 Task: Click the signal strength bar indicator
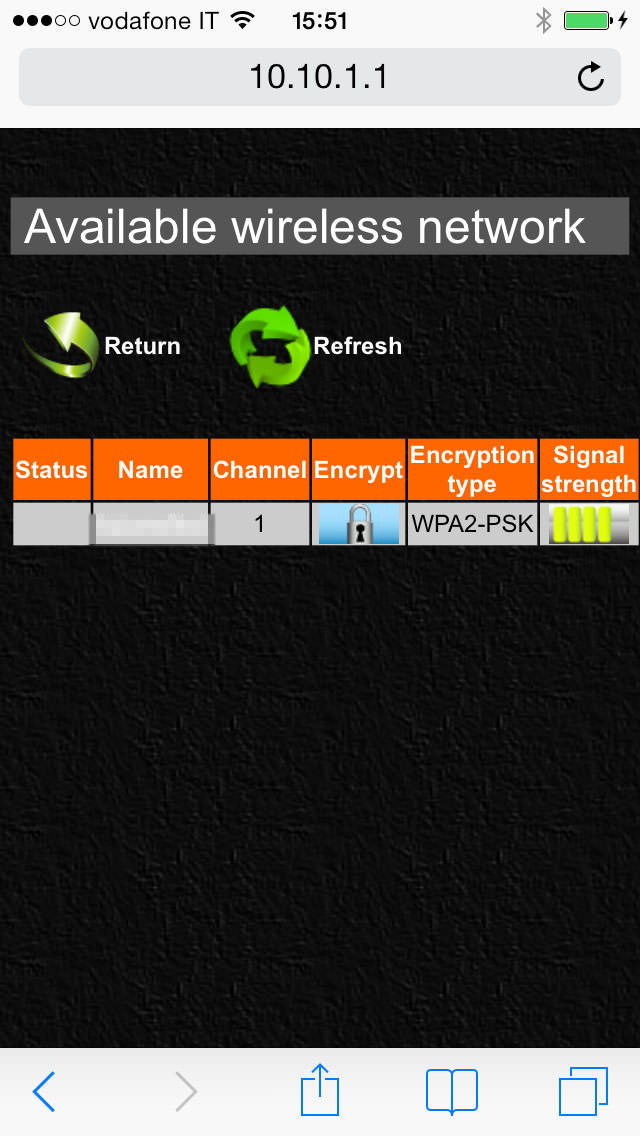(x=589, y=525)
